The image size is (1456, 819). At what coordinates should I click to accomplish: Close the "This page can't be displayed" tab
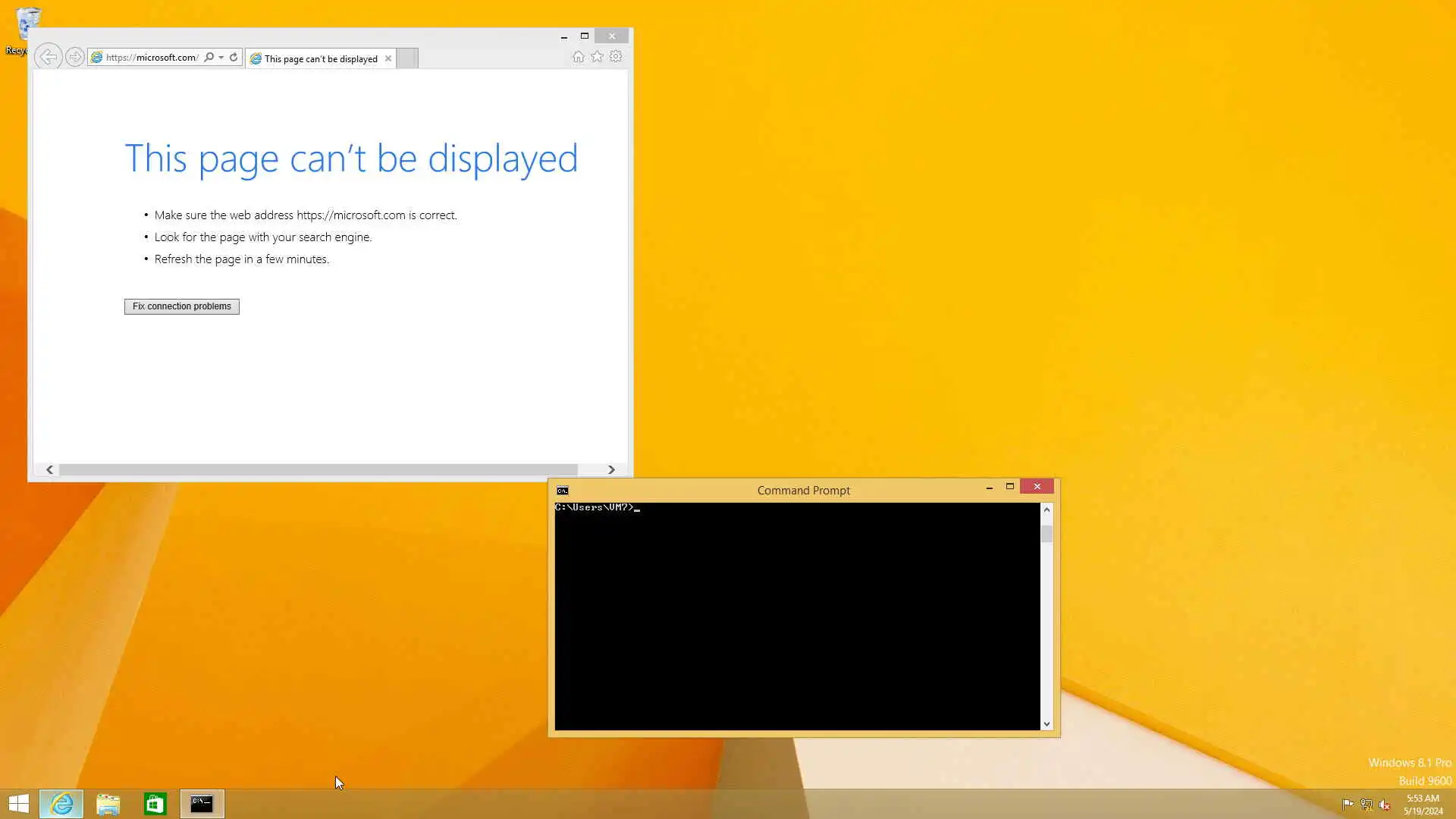[388, 58]
